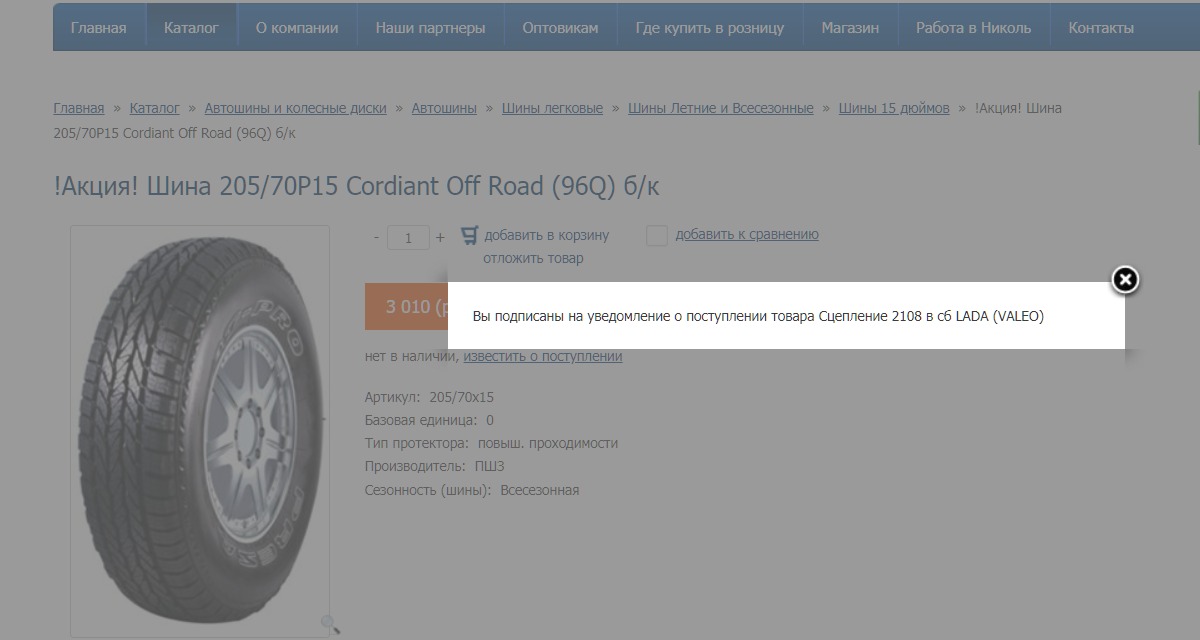Open Где купить в розницу
This screenshot has height=640, width=1200.
pos(710,28)
